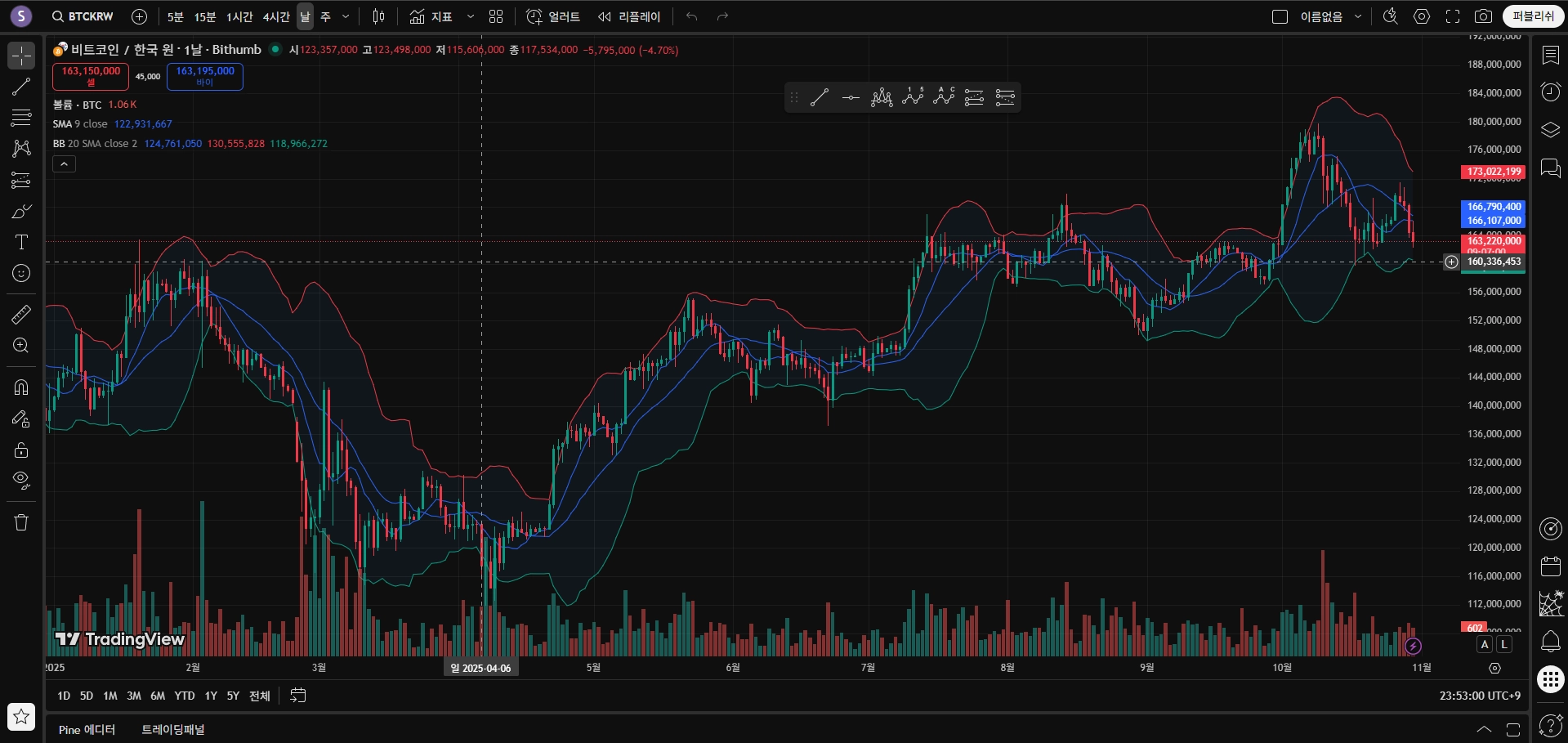Screen dimensions: 1568x743
Task: Click the 얼러트 alert button
Action: point(553,16)
